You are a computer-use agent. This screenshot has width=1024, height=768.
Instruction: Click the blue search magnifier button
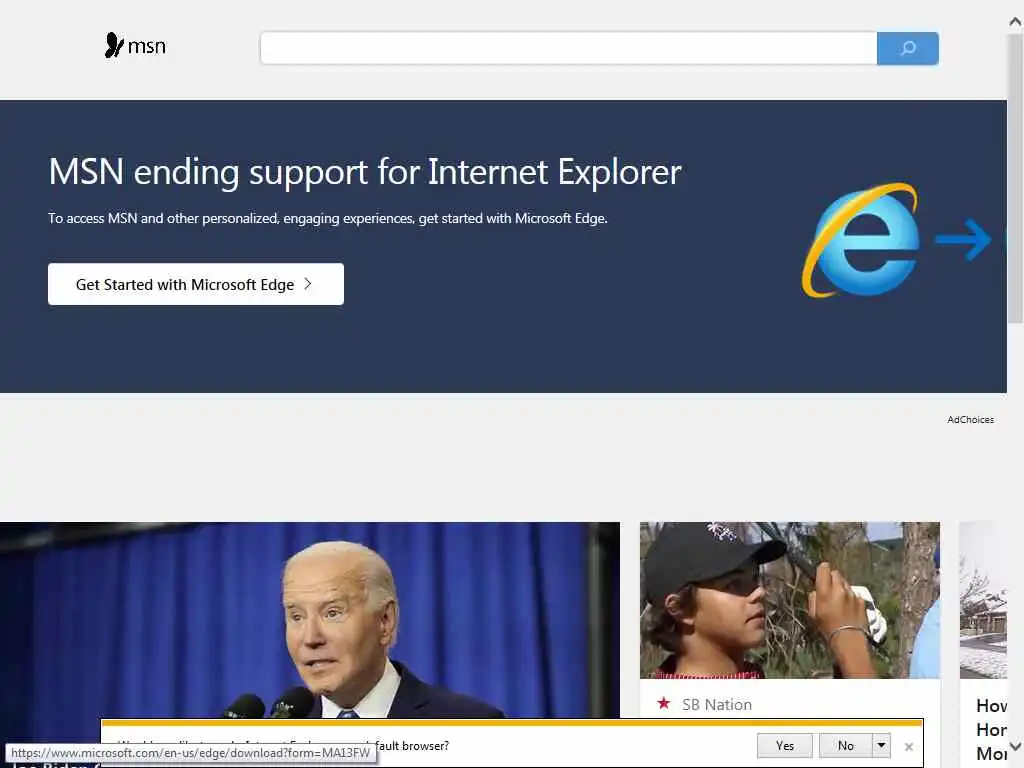(908, 48)
